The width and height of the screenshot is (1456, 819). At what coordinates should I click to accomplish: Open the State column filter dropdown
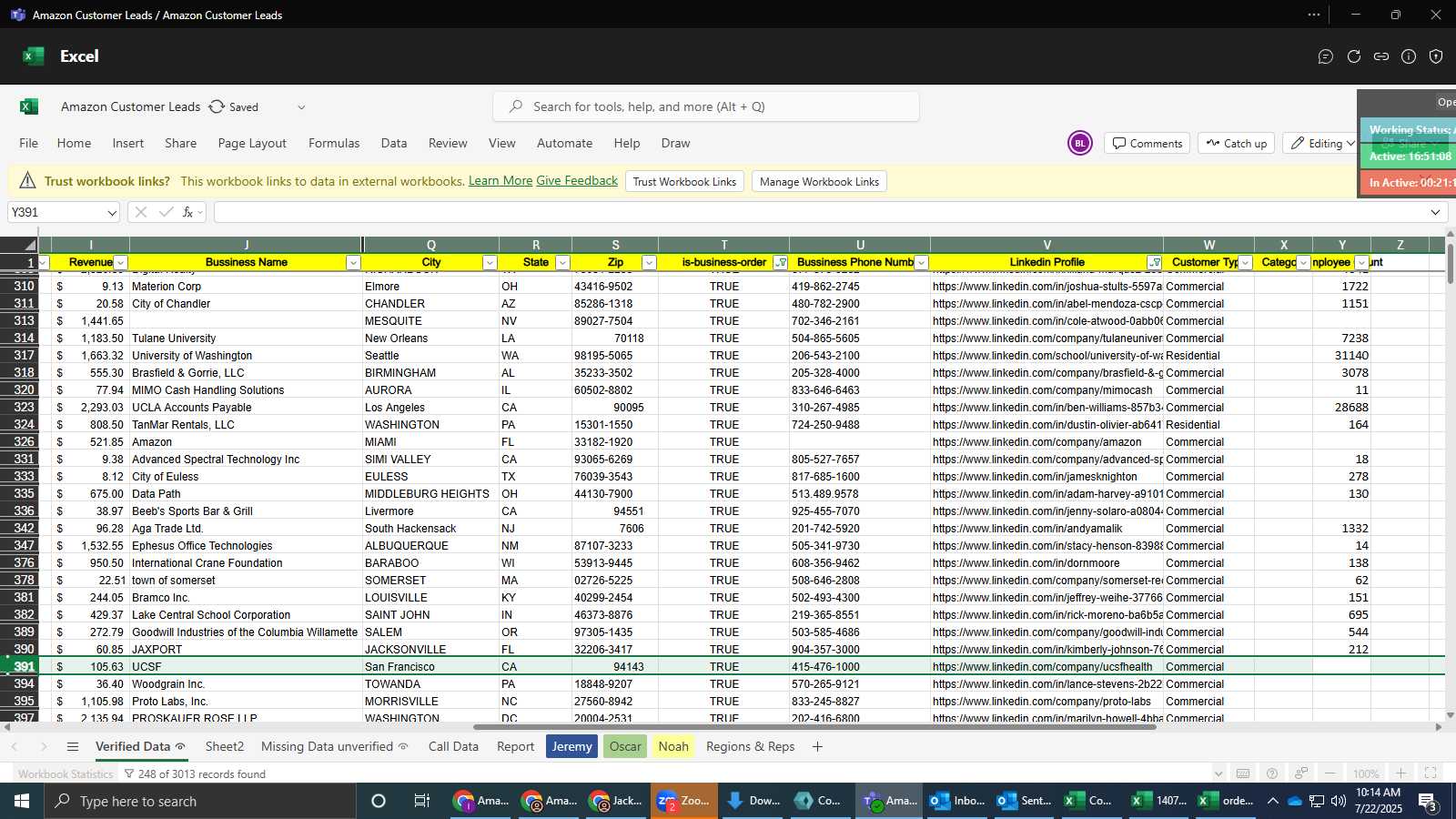point(562,262)
